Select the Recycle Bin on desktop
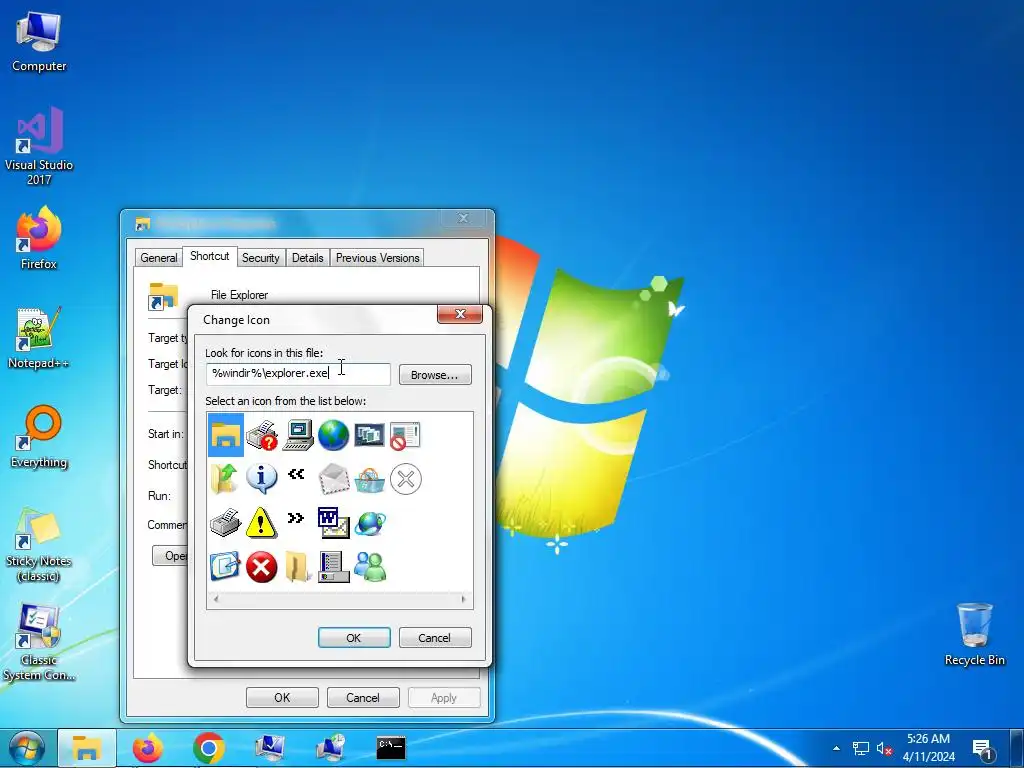 pyautogui.click(x=974, y=633)
